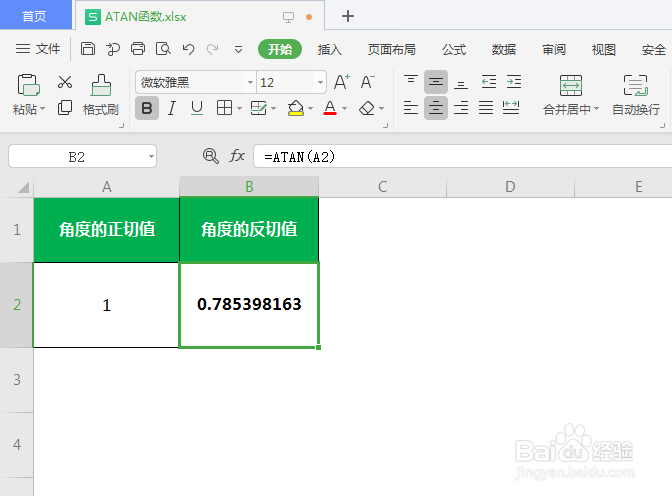Select cell A2 containing 1
This screenshot has height=496, width=672.
coord(106,305)
